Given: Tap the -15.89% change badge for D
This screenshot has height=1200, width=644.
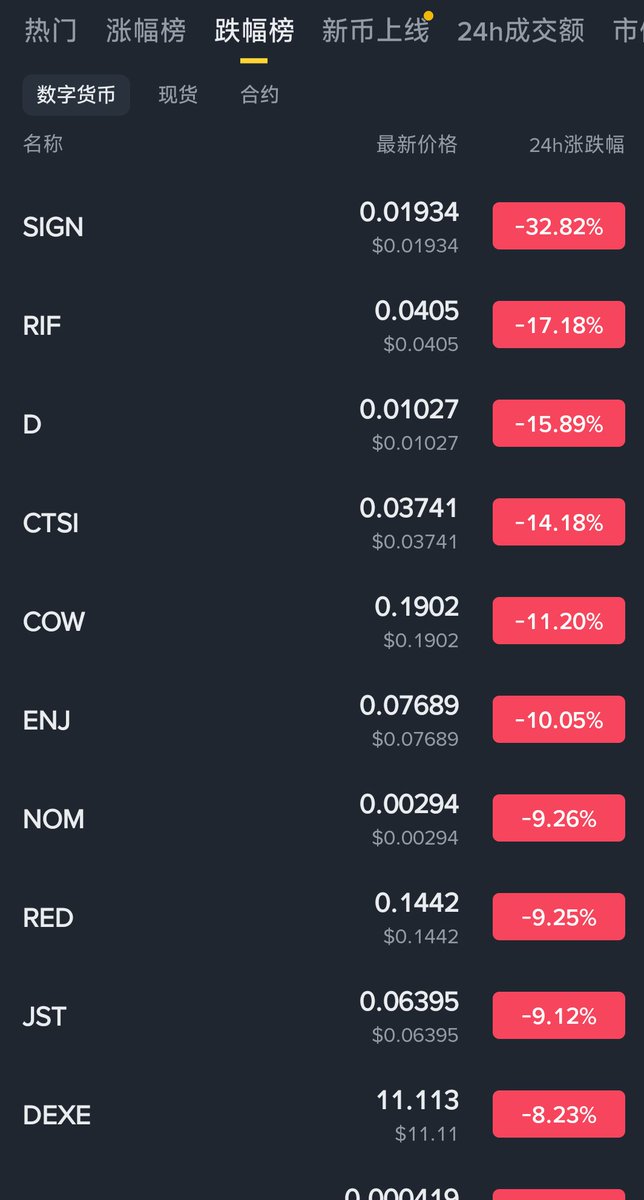Looking at the screenshot, I should point(558,424).
